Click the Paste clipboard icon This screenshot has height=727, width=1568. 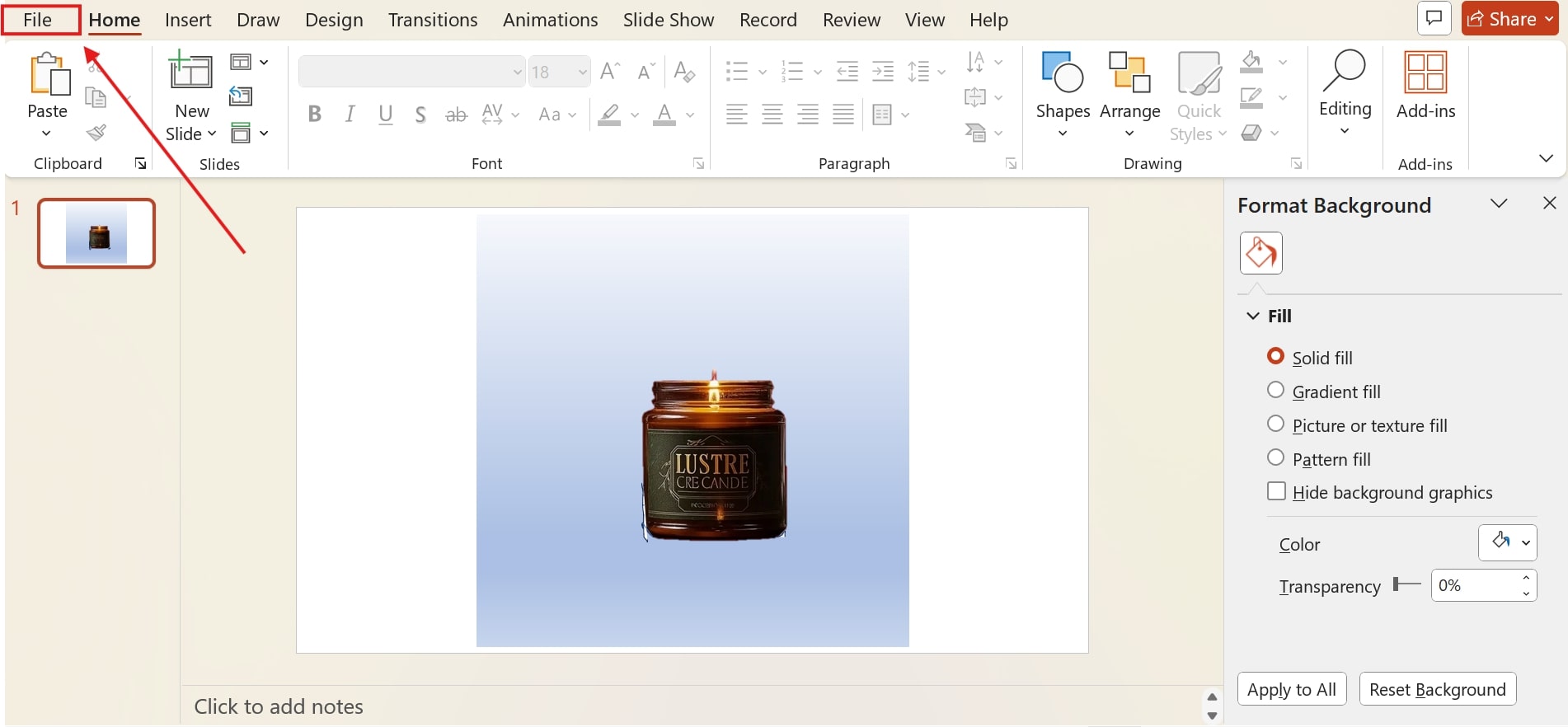49,74
